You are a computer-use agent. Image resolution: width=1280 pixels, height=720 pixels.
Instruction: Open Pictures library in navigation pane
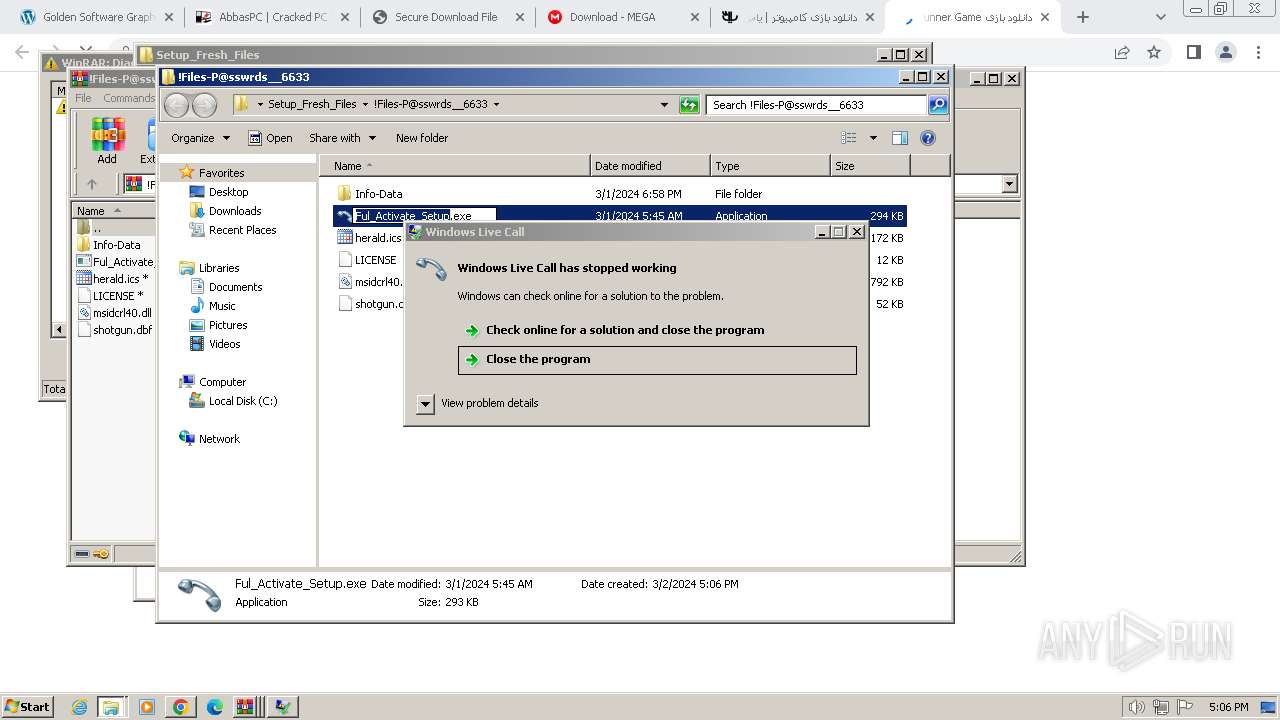tap(228, 325)
